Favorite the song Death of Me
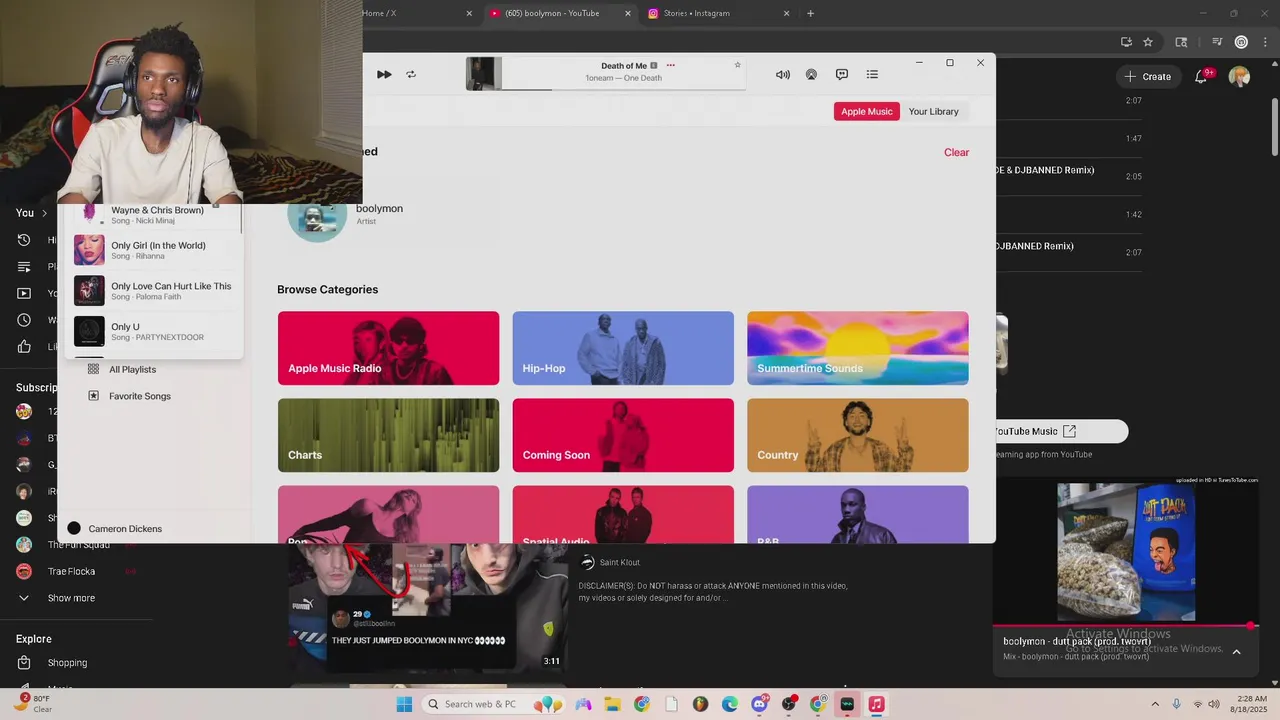 [738, 65]
